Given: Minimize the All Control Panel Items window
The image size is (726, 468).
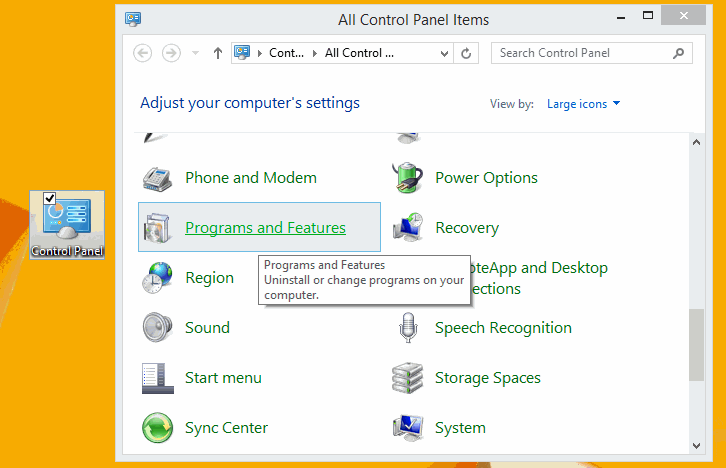Looking at the screenshot, I should [621, 17].
